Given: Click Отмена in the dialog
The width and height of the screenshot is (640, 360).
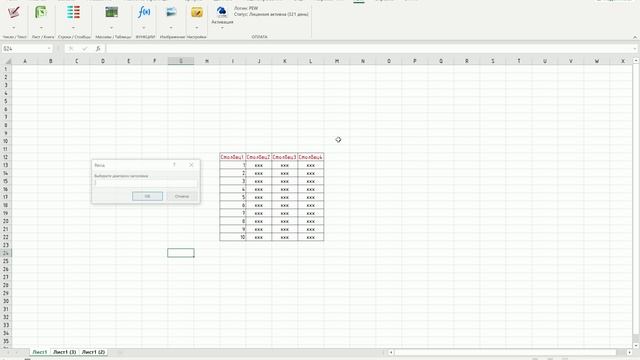Looking at the screenshot, I should 182,196.
